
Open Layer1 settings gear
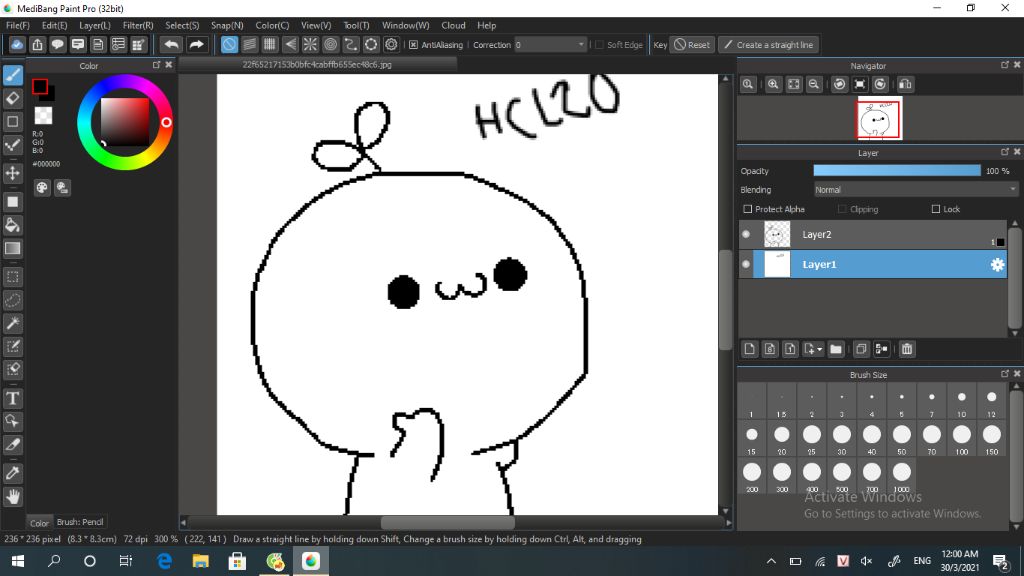click(997, 264)
